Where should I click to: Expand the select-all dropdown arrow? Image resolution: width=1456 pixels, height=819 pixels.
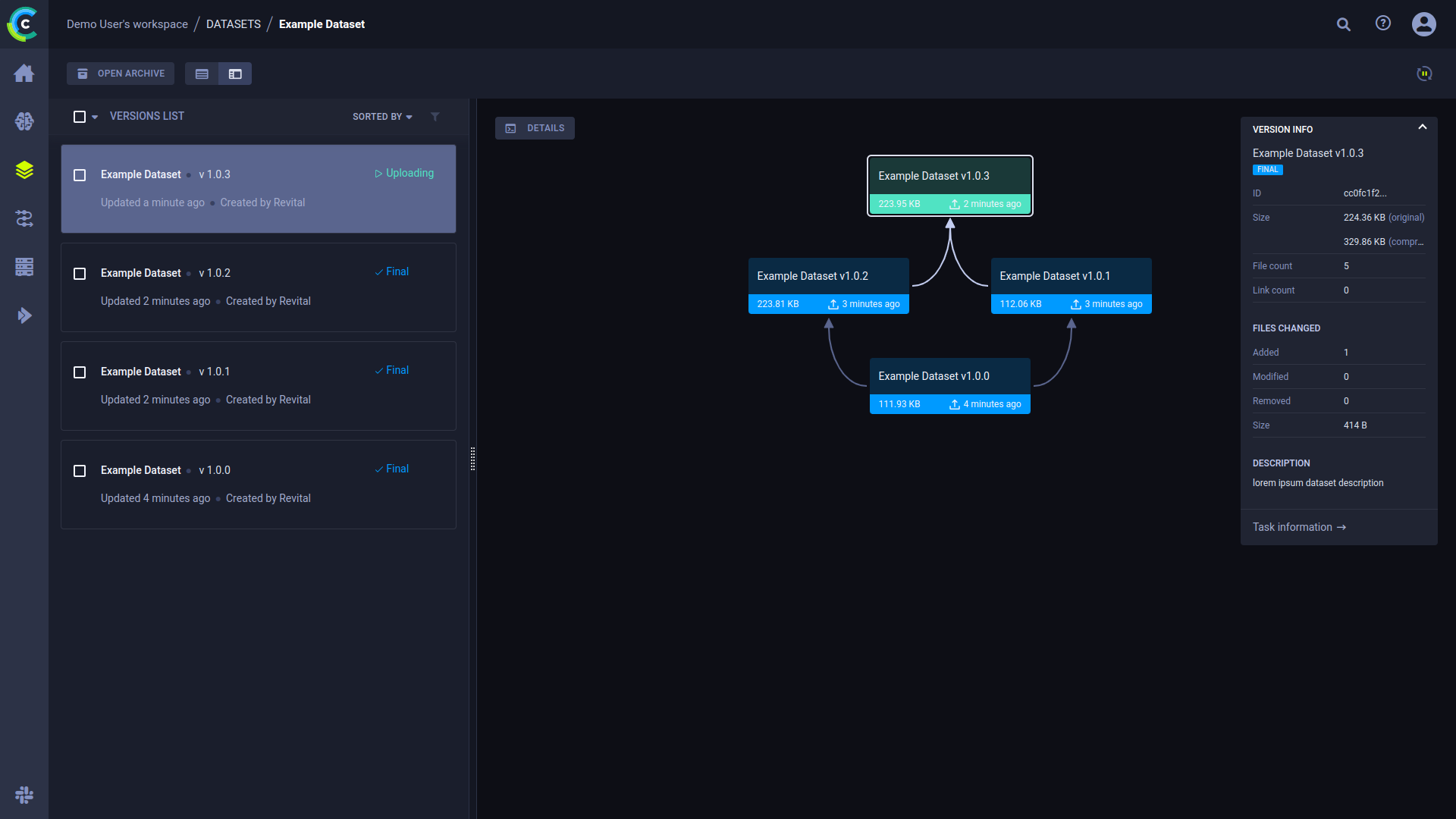click(x=95, y=118)
